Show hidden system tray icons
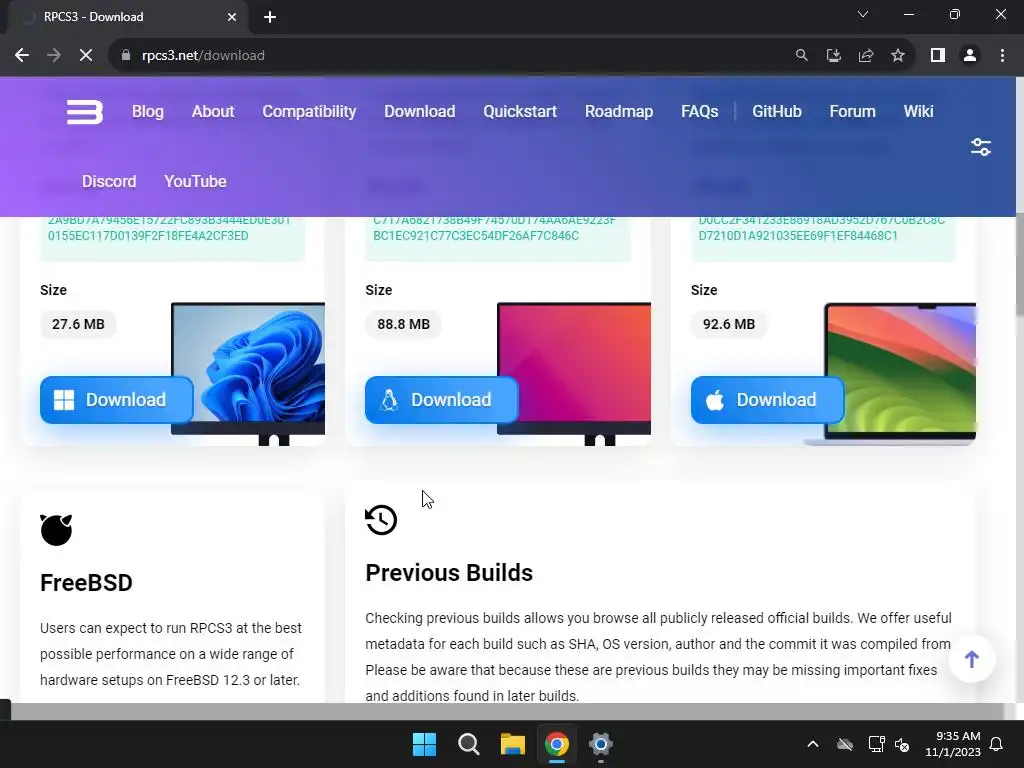 812,744
